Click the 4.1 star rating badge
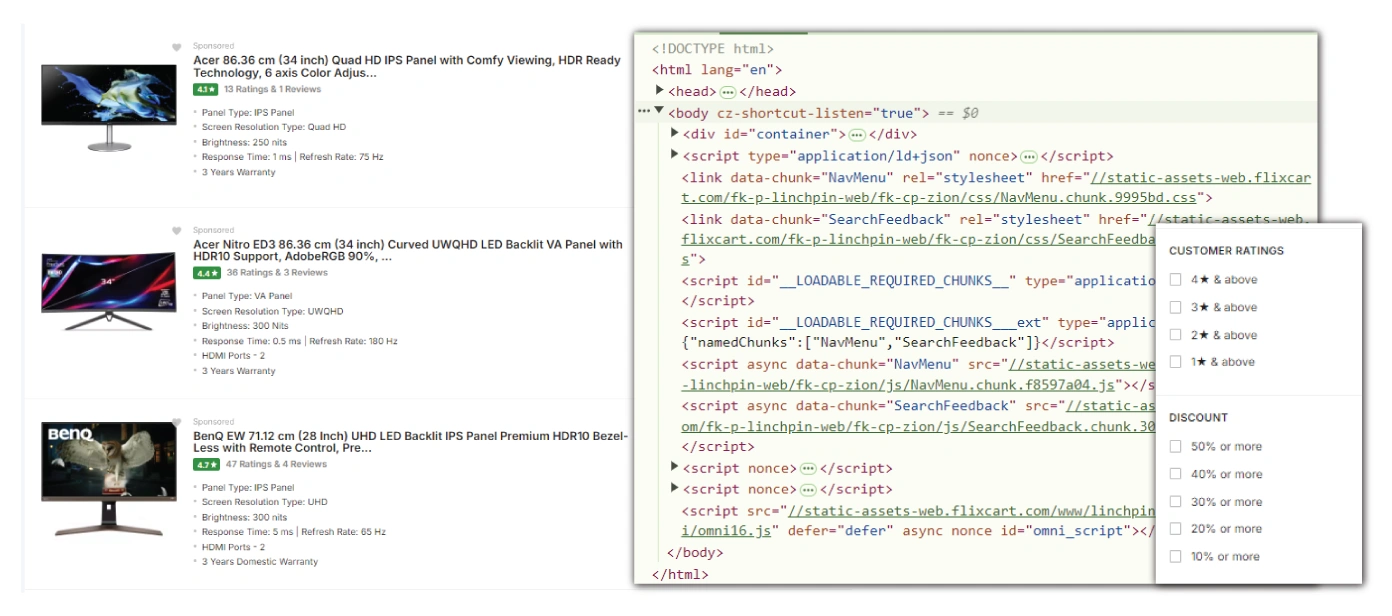The height and width of the screenshot is (616, 1392). pyautogui.click(x=206, y=90)
